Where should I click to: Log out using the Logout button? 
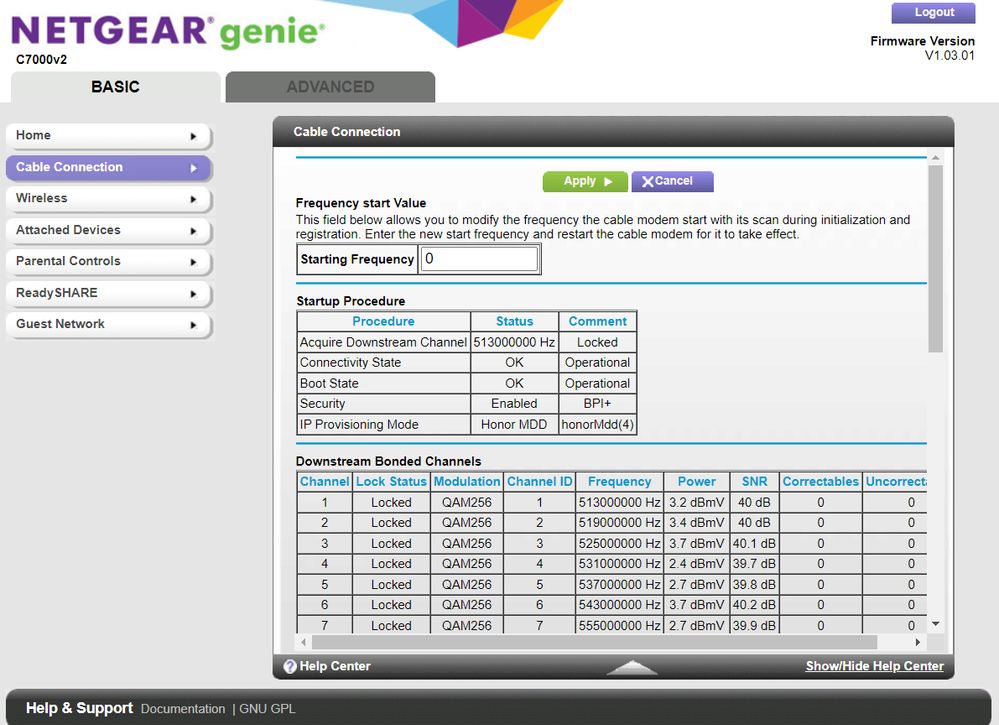pyautogui.click(x=933, y=13)
